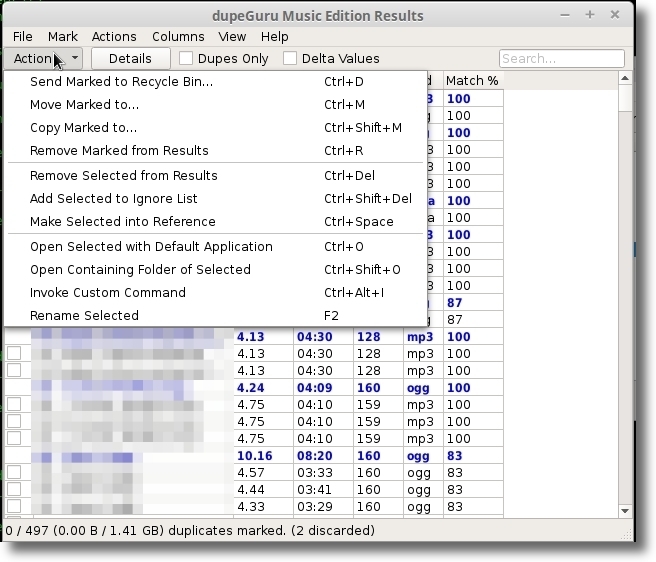Click the 03:41 time cell
Screen dimensions: 656x562
tap(323, 490)
